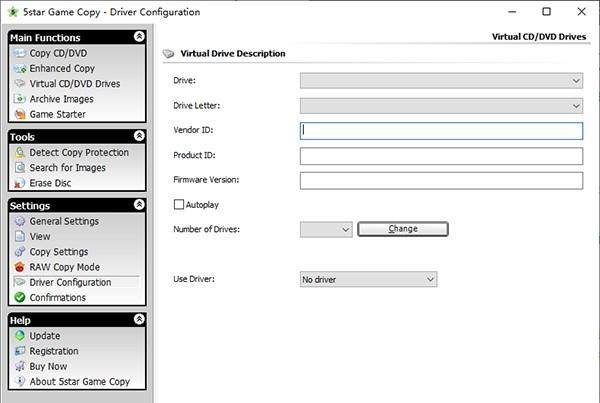The width and height of the screenshot is (600, 403).
Task: Click the Vendor ID input field
Action: (x=441, y=131)
